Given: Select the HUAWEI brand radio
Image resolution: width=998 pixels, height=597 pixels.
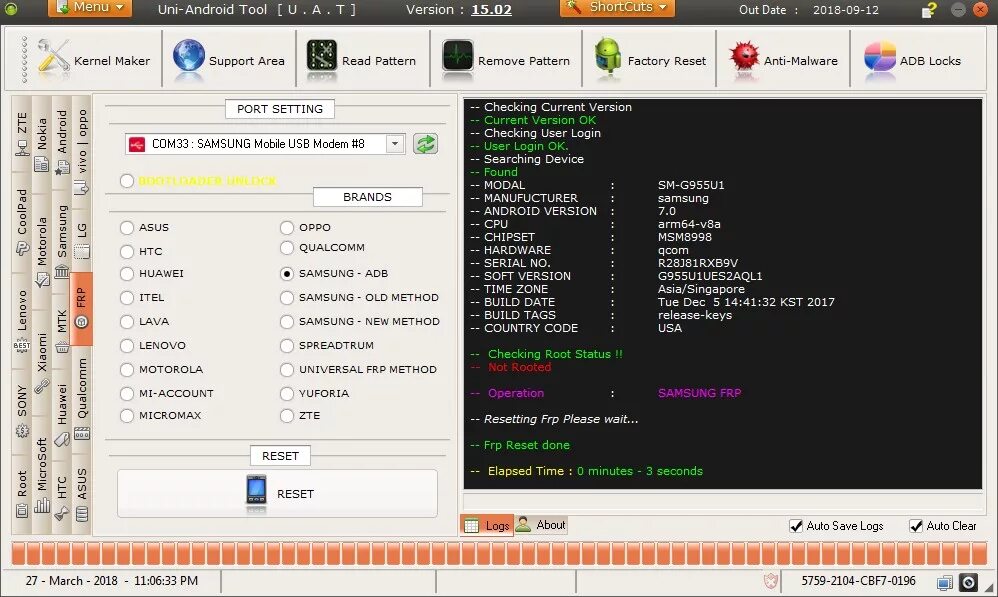Looking at the screenshot, I should tap(127, 274).
